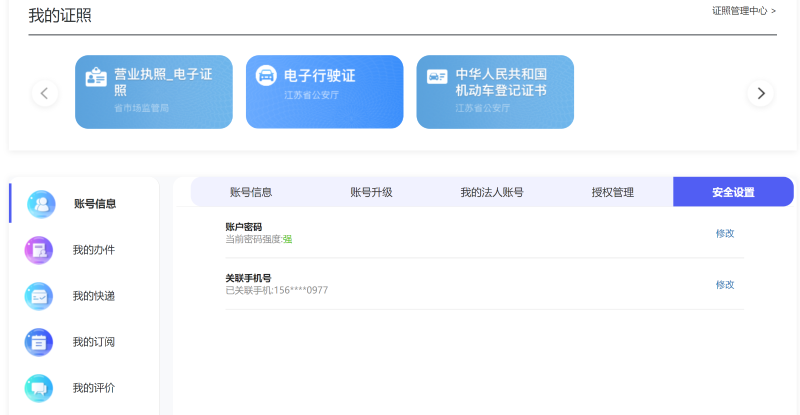Click 修改 for 账户密码
800x415 pixels.
(725, 233)
